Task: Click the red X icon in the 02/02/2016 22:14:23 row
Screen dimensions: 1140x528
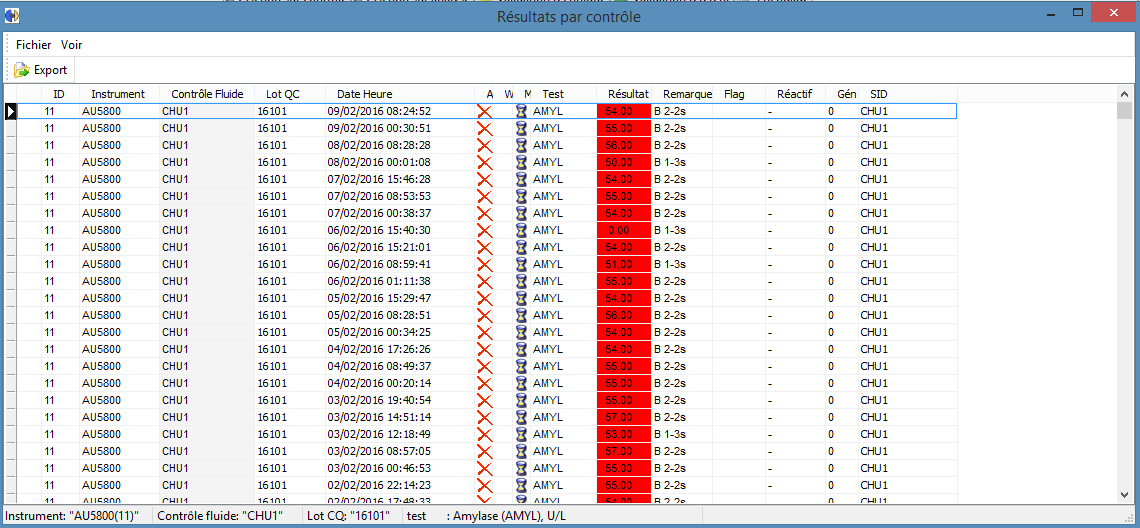Action: [x=484, y=485]
